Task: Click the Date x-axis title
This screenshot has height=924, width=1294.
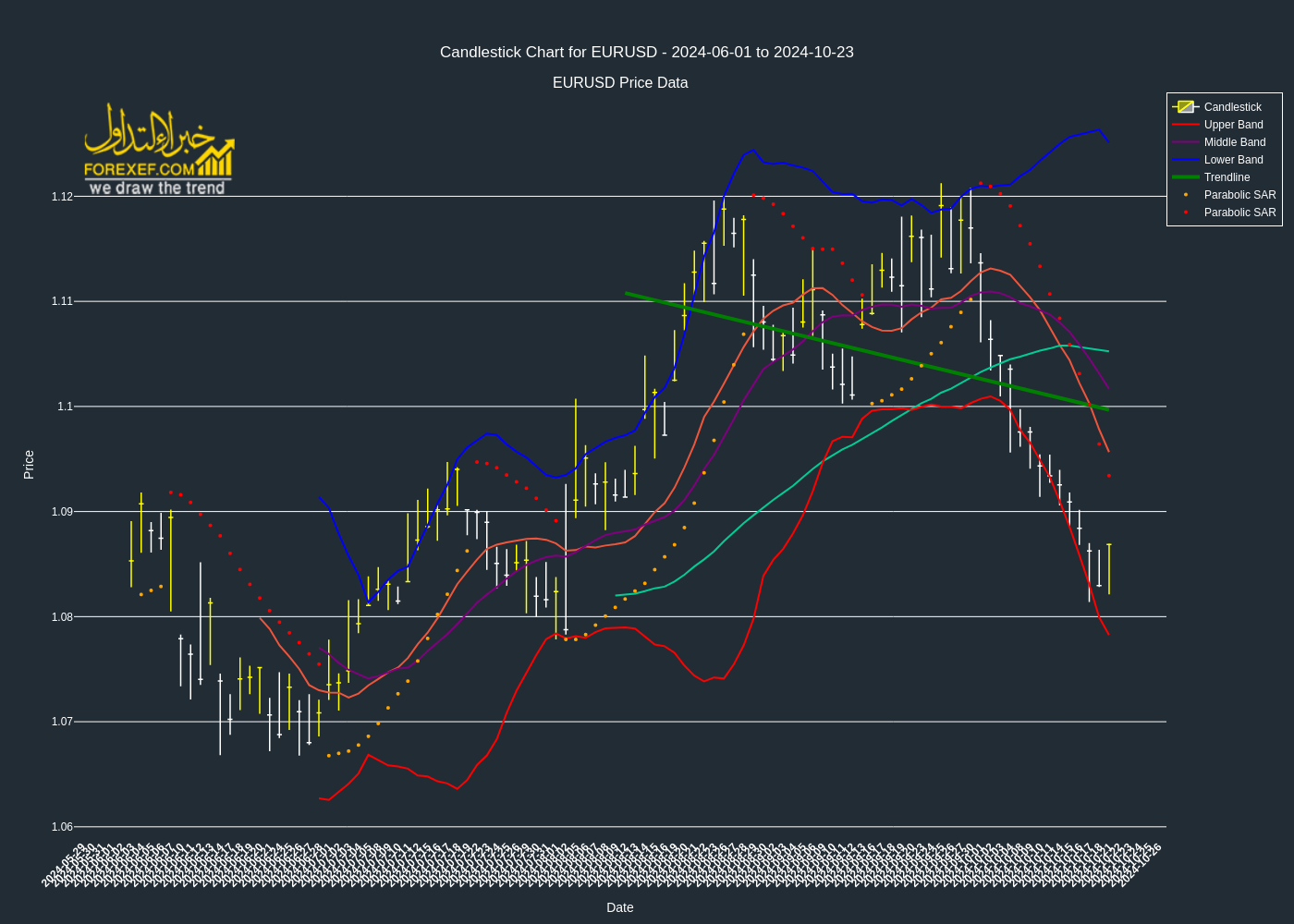Action: [620, 907]
